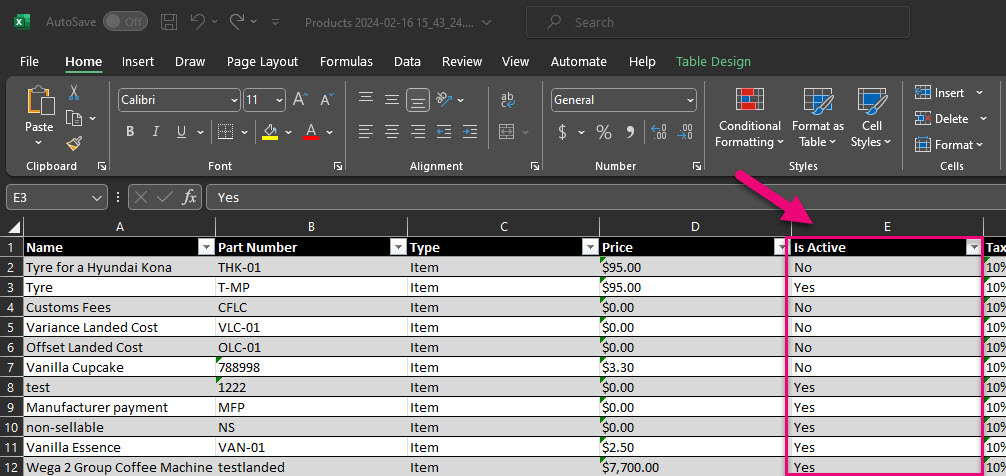Click the Orientation text angle icon

pos(443,99)
